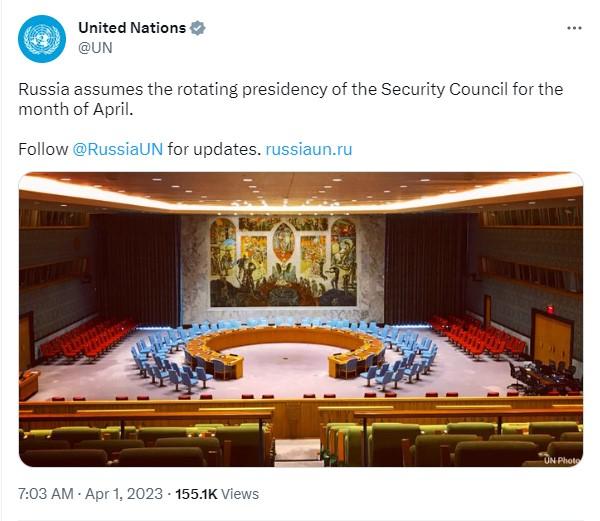The height and width of the screenshot is (521, 600).
Task: Click the "for updates." text in the tweet
Action: click(x=214, y=149)
